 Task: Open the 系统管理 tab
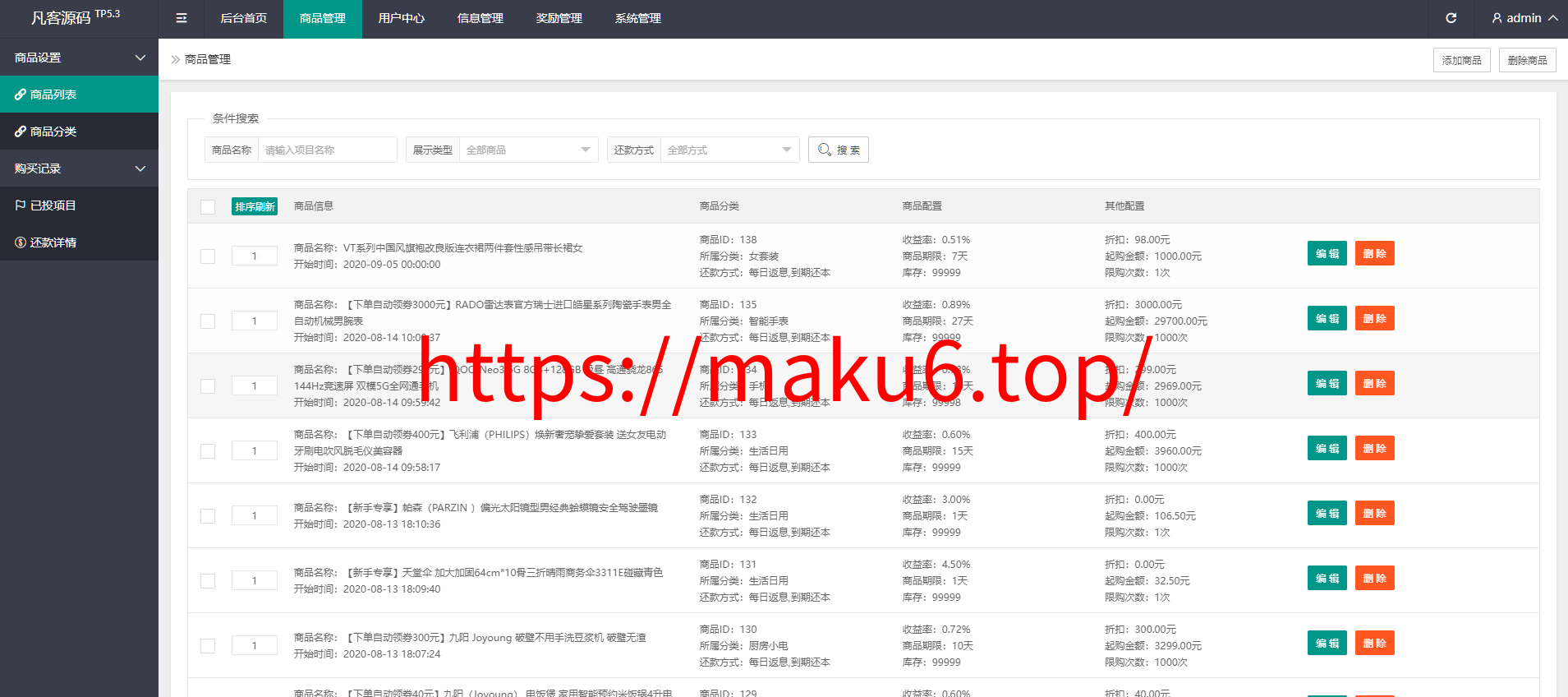[638, 18]
